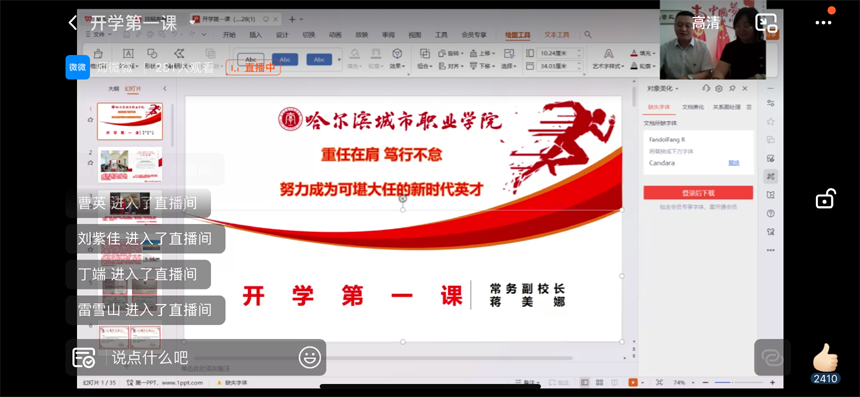Open the 下移 send backward dropdown
860x397 pixels.
(483, 66)
